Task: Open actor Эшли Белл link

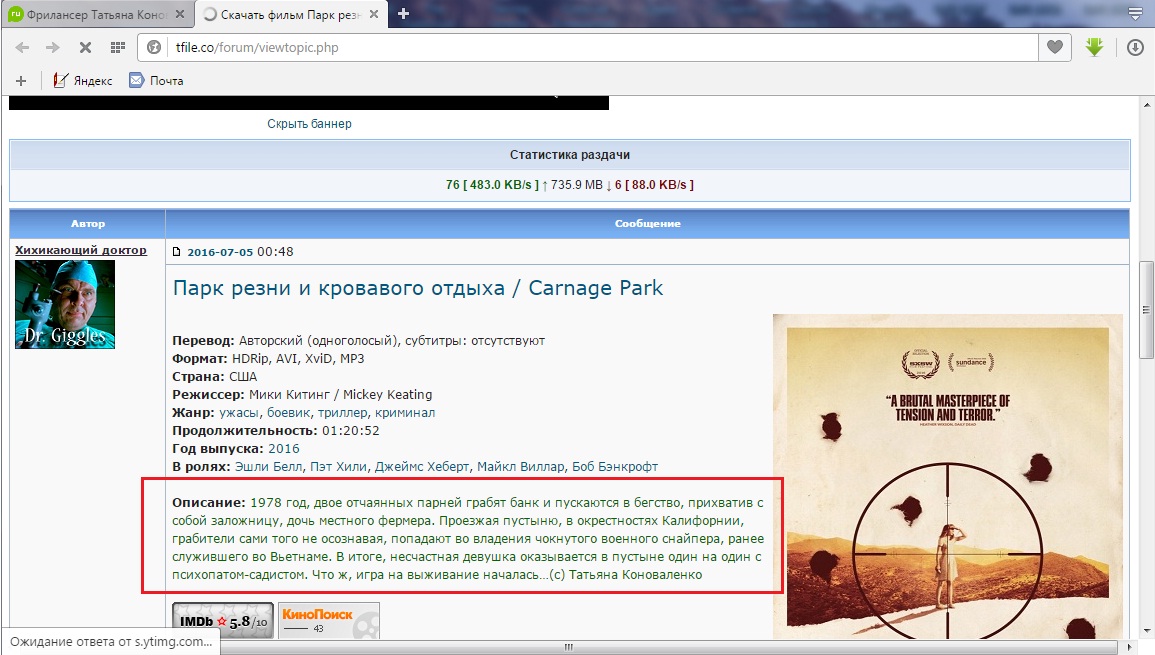Action: click(268, 466)
